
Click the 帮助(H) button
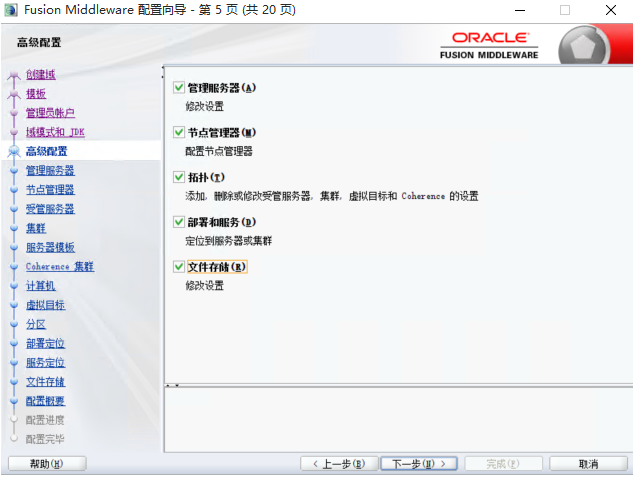click(x=47, y=464)
